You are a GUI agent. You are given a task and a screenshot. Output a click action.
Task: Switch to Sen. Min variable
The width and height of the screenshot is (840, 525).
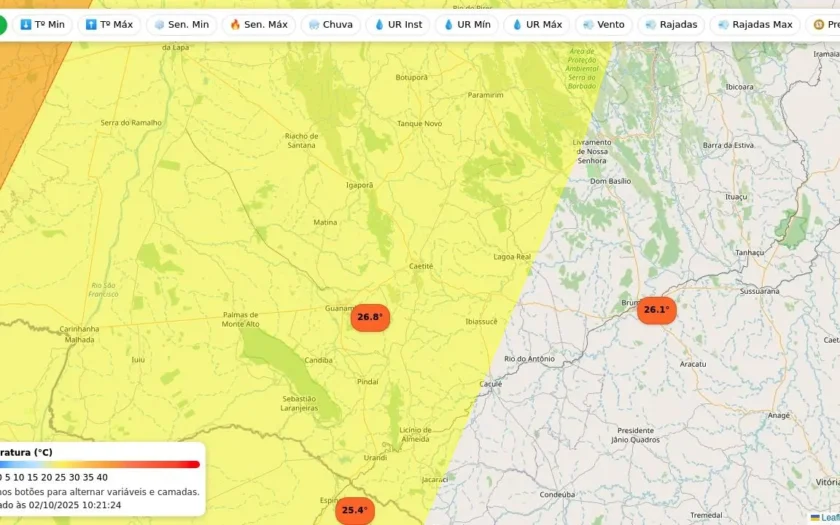click(182, 25)
